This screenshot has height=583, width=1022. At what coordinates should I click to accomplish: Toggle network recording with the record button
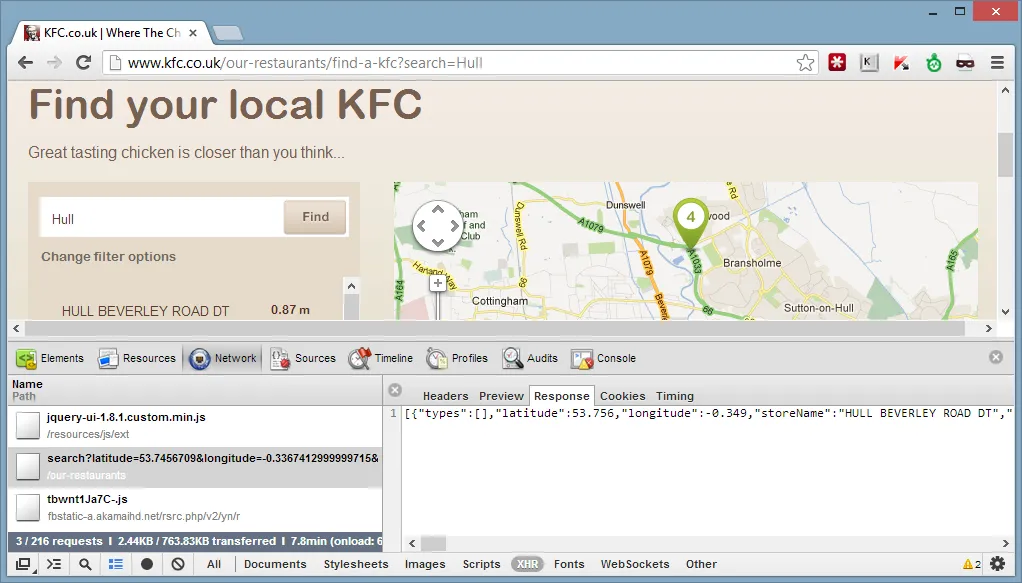pos(147,564)
